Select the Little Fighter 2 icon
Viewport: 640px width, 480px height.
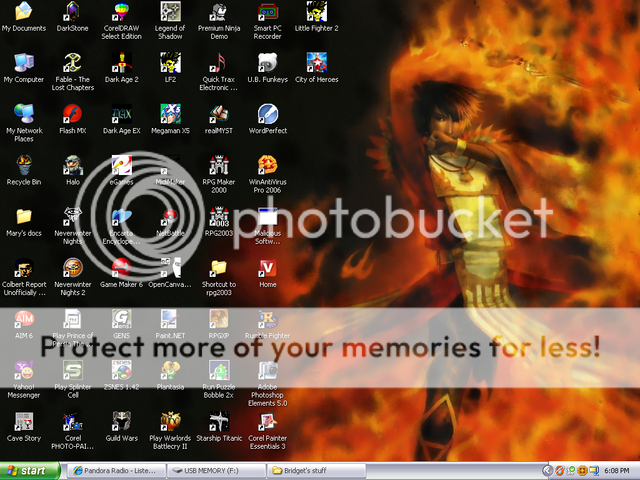point(316,13)
